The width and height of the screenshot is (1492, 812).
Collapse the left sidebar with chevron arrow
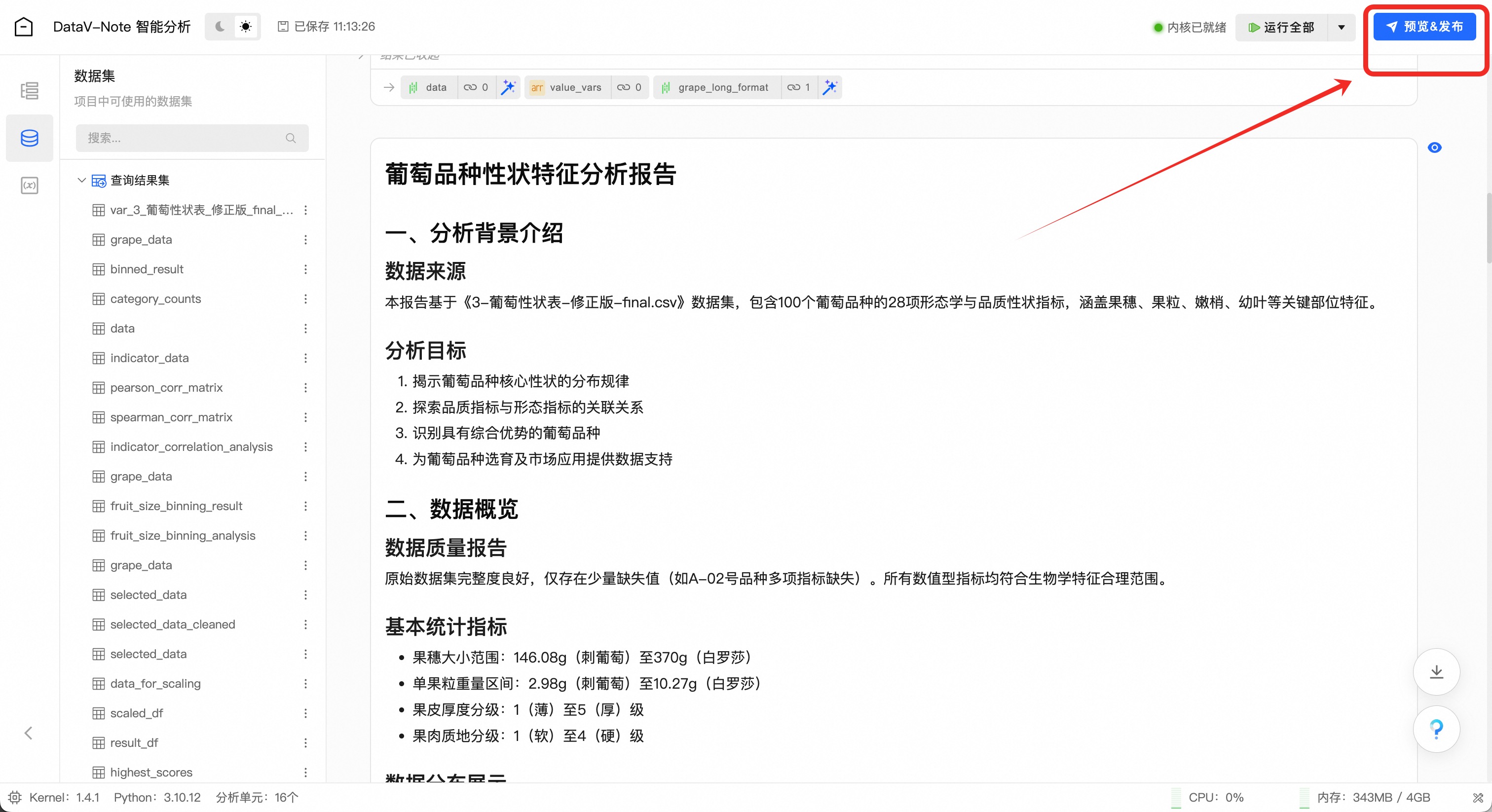[x=29, y=733]
